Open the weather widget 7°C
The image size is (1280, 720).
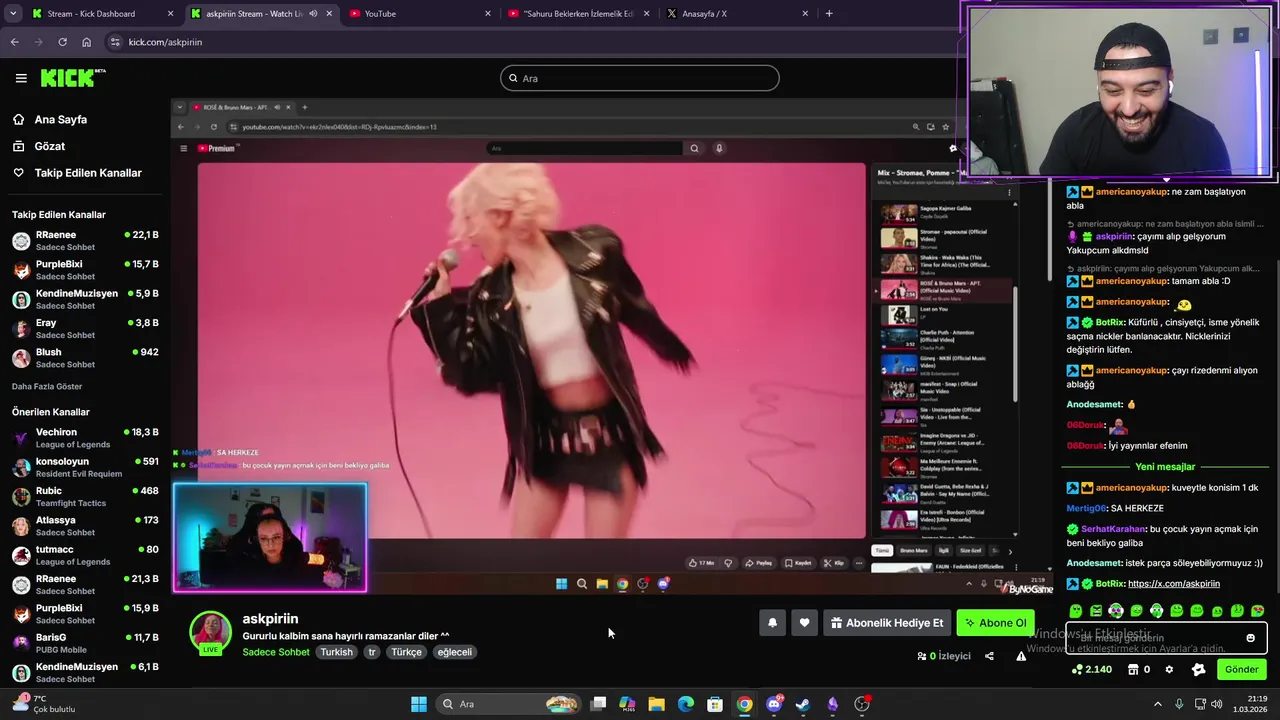(x=44, y=704)
